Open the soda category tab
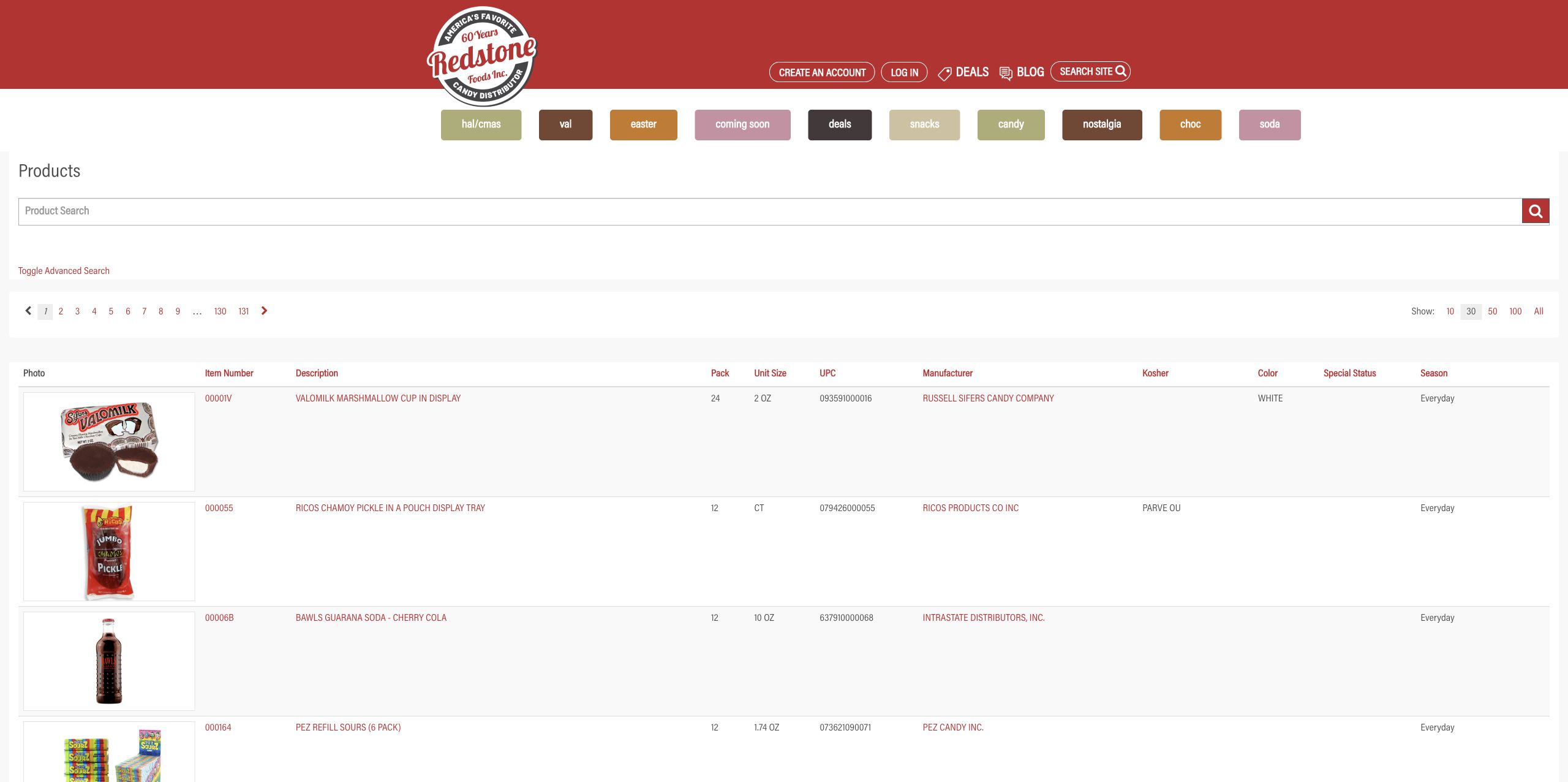Viewport: 1568px width, 782px height. point(1270,124)
